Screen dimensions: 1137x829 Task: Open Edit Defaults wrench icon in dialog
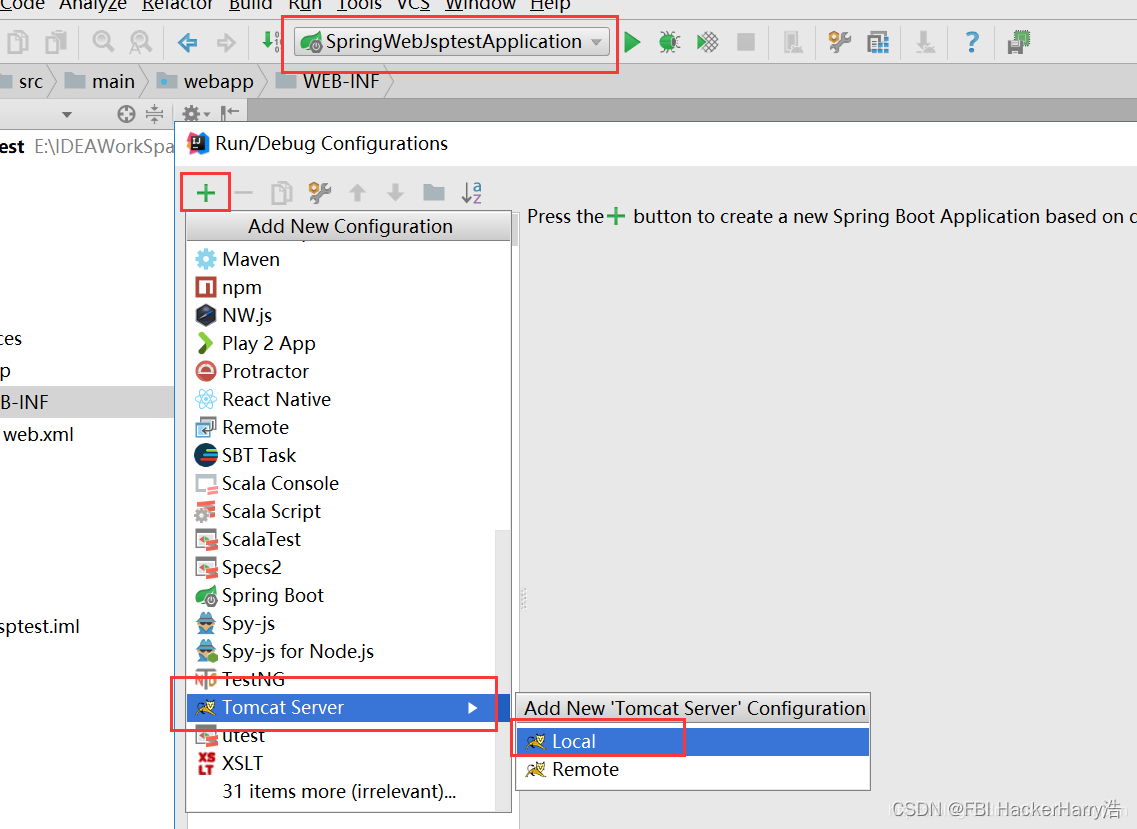coord(320,192)
